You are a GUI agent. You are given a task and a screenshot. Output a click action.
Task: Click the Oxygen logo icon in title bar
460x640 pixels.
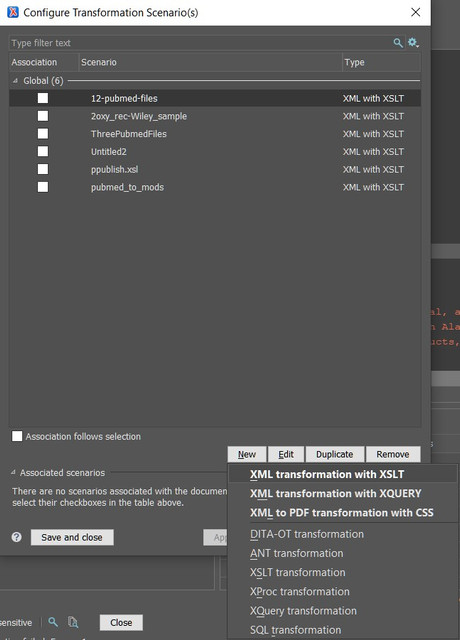coord(13,12)
